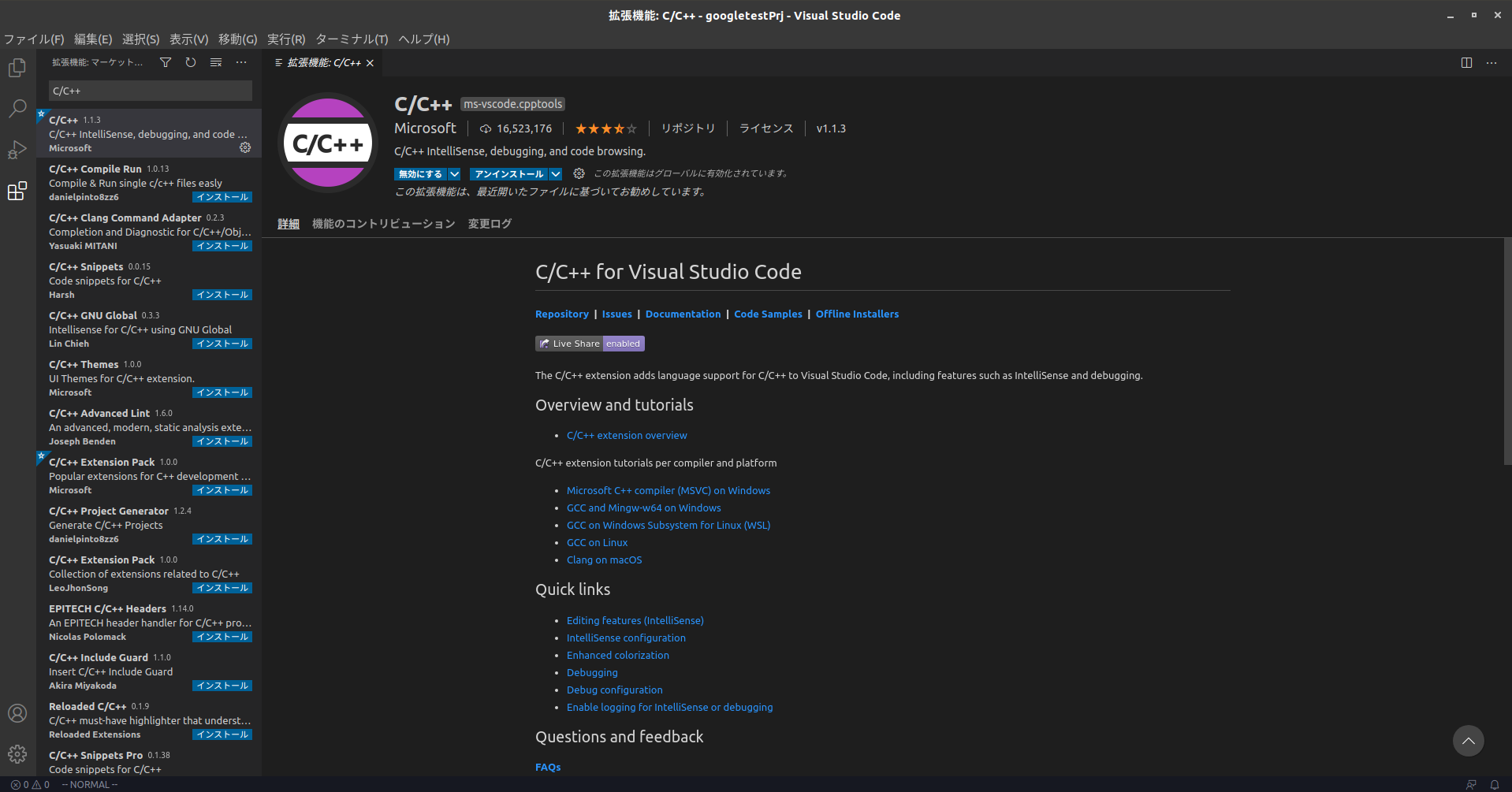This screenshot has width=1512, height=792.
Task: Open the Debug configuration link
Action: click(x=614, y=690)
